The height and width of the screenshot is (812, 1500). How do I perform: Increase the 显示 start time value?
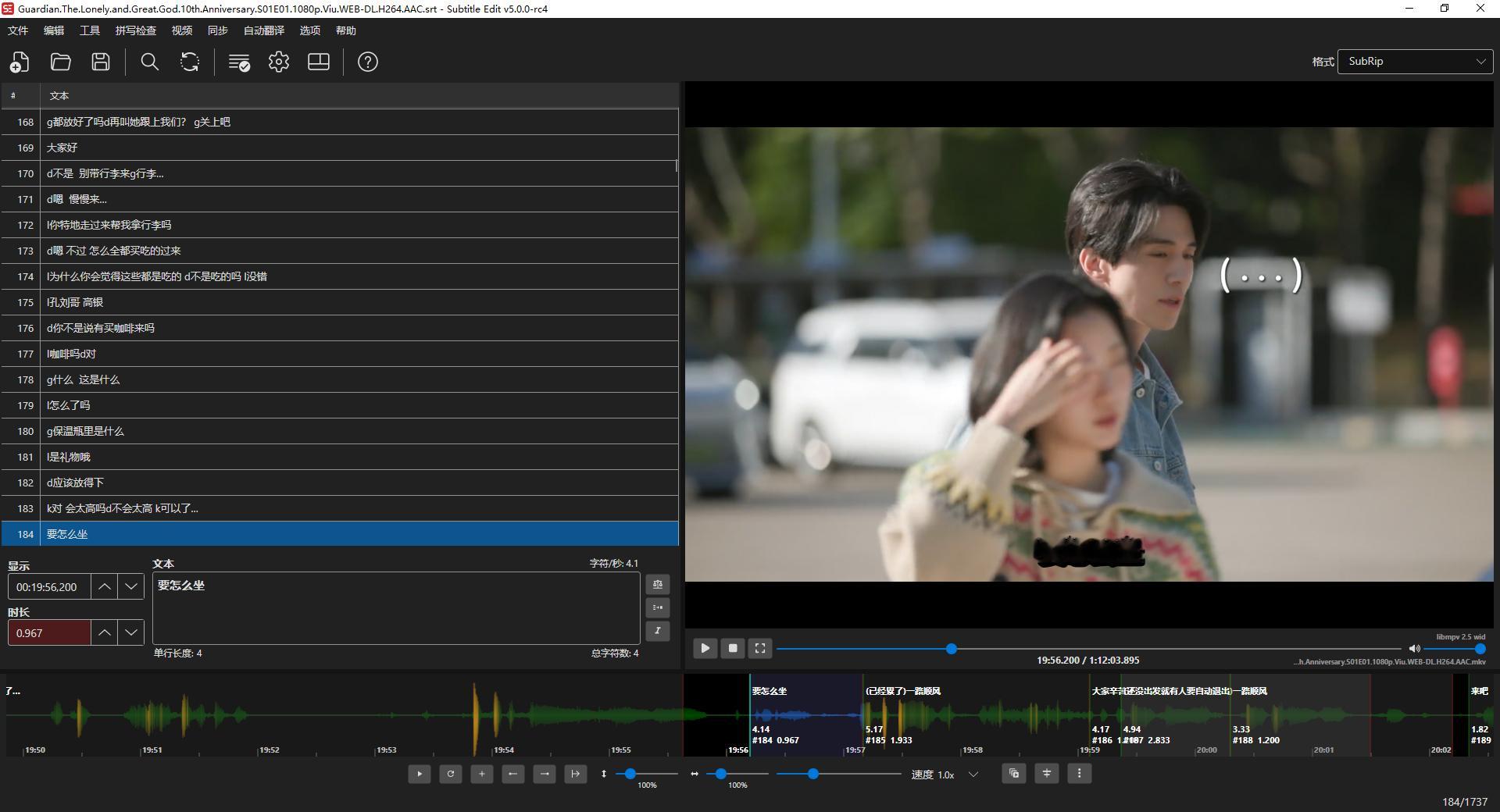(x=105, y=587)
